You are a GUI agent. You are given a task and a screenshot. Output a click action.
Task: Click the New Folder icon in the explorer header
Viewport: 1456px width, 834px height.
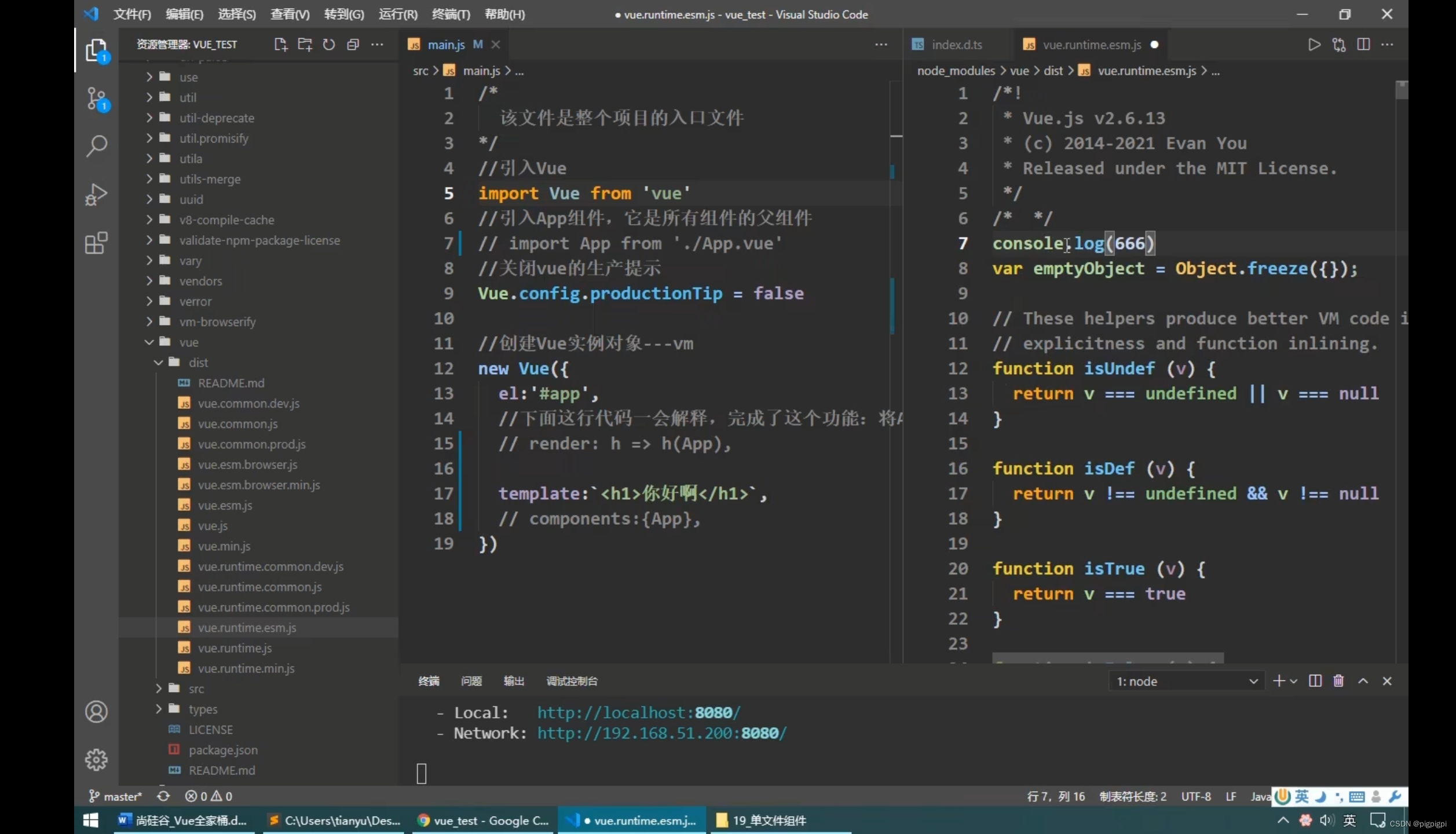tap(305, 45)
